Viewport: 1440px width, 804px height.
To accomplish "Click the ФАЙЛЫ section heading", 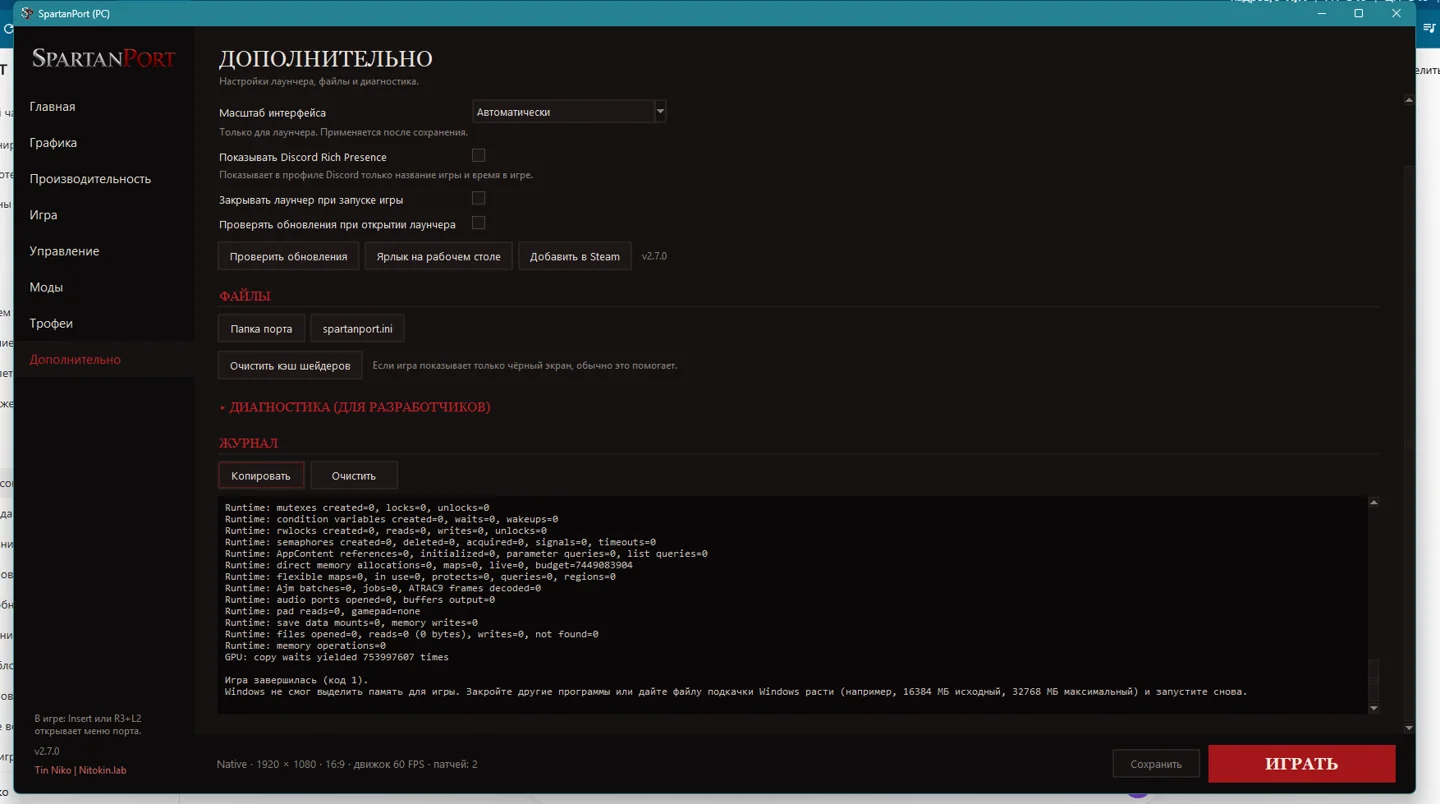I will (x=245, y=296).
